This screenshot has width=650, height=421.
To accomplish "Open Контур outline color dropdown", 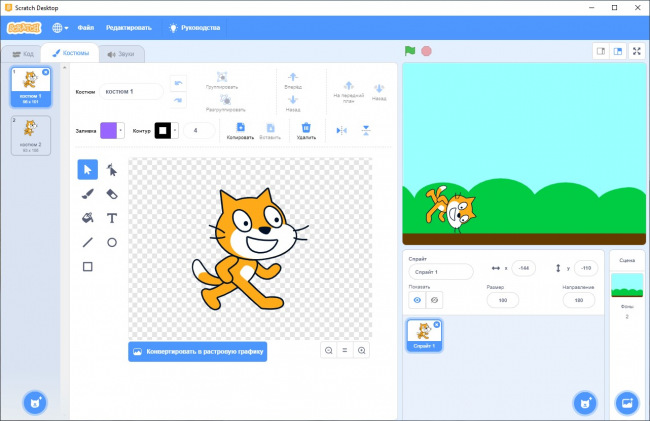I will pos(175,131).
